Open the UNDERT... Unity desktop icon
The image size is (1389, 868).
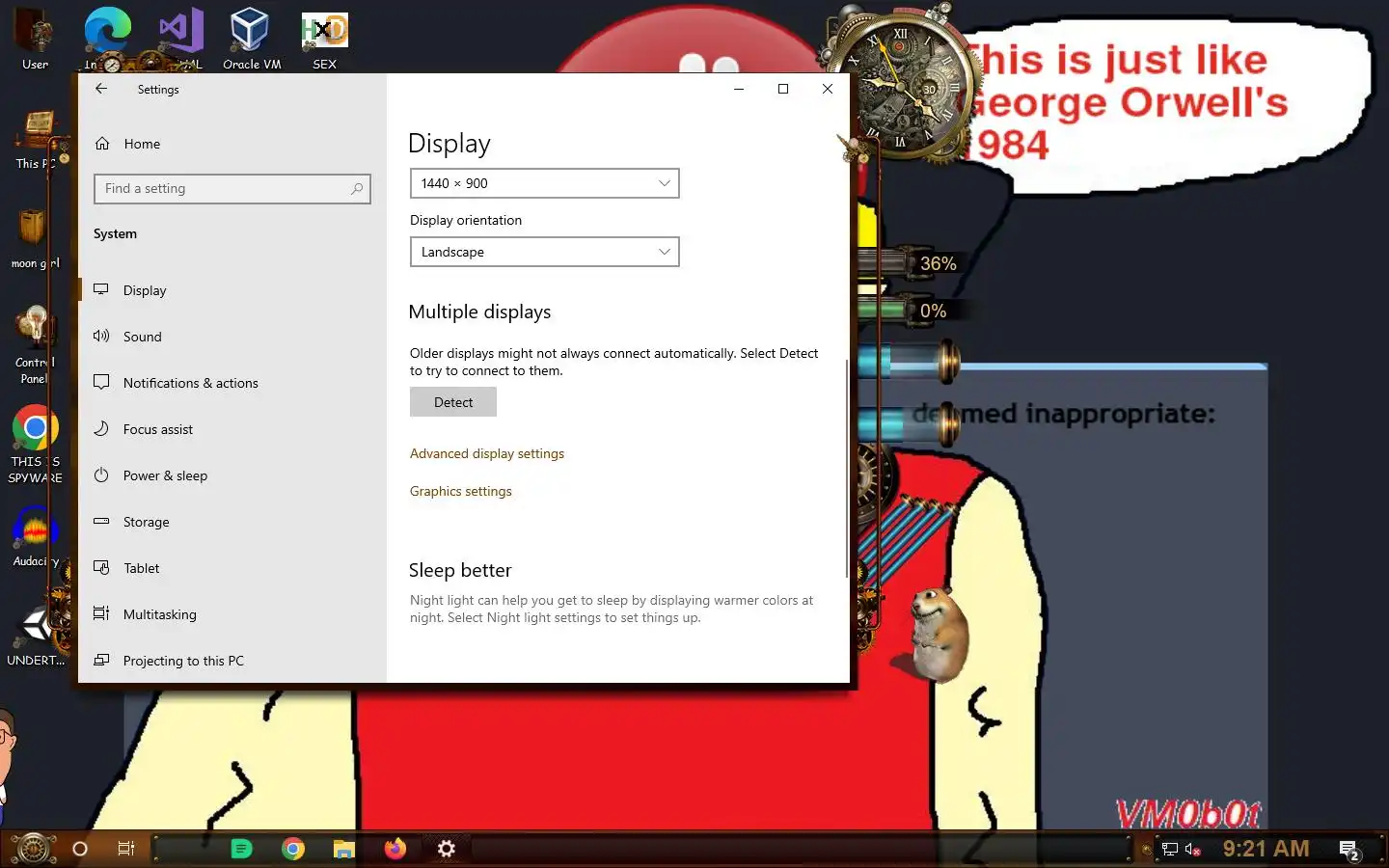click(x=36, y=637)
